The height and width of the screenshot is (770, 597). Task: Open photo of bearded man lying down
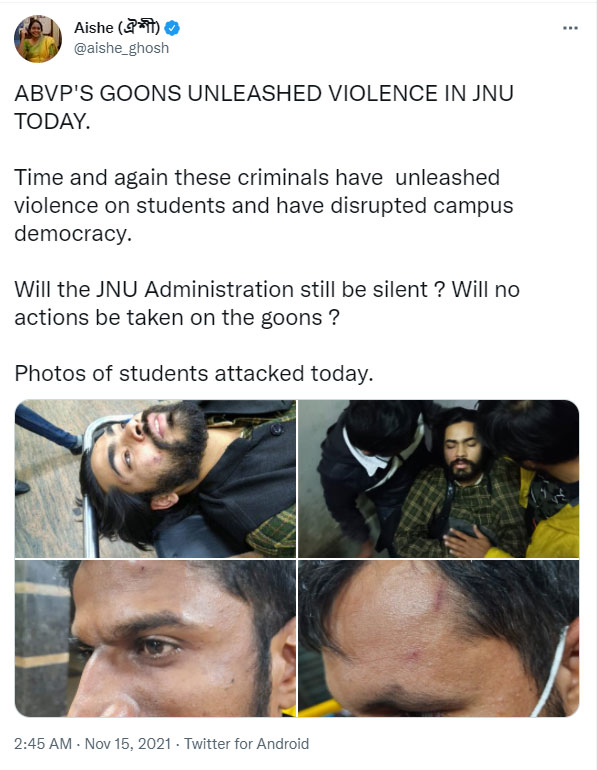(x=155, y=479)
